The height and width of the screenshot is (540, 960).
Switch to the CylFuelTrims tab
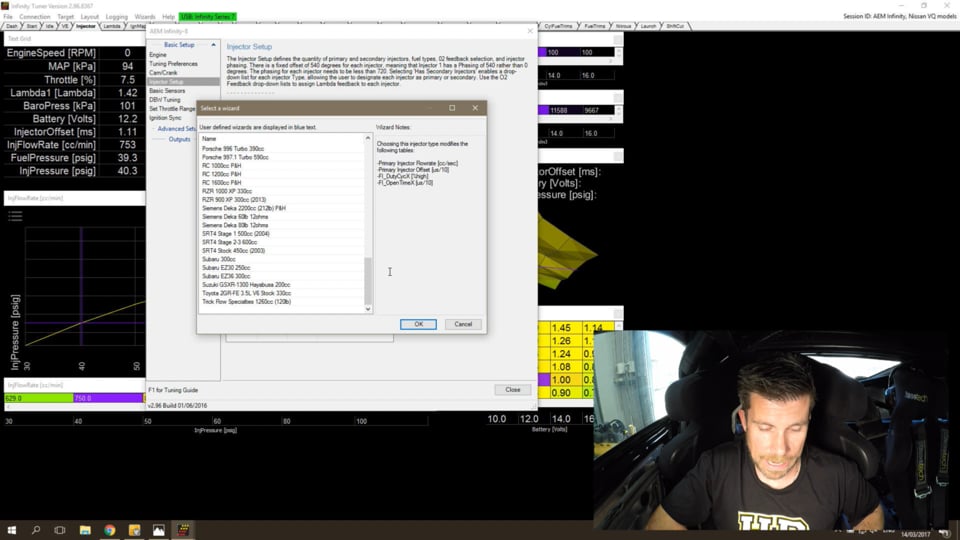click(558, 26)
